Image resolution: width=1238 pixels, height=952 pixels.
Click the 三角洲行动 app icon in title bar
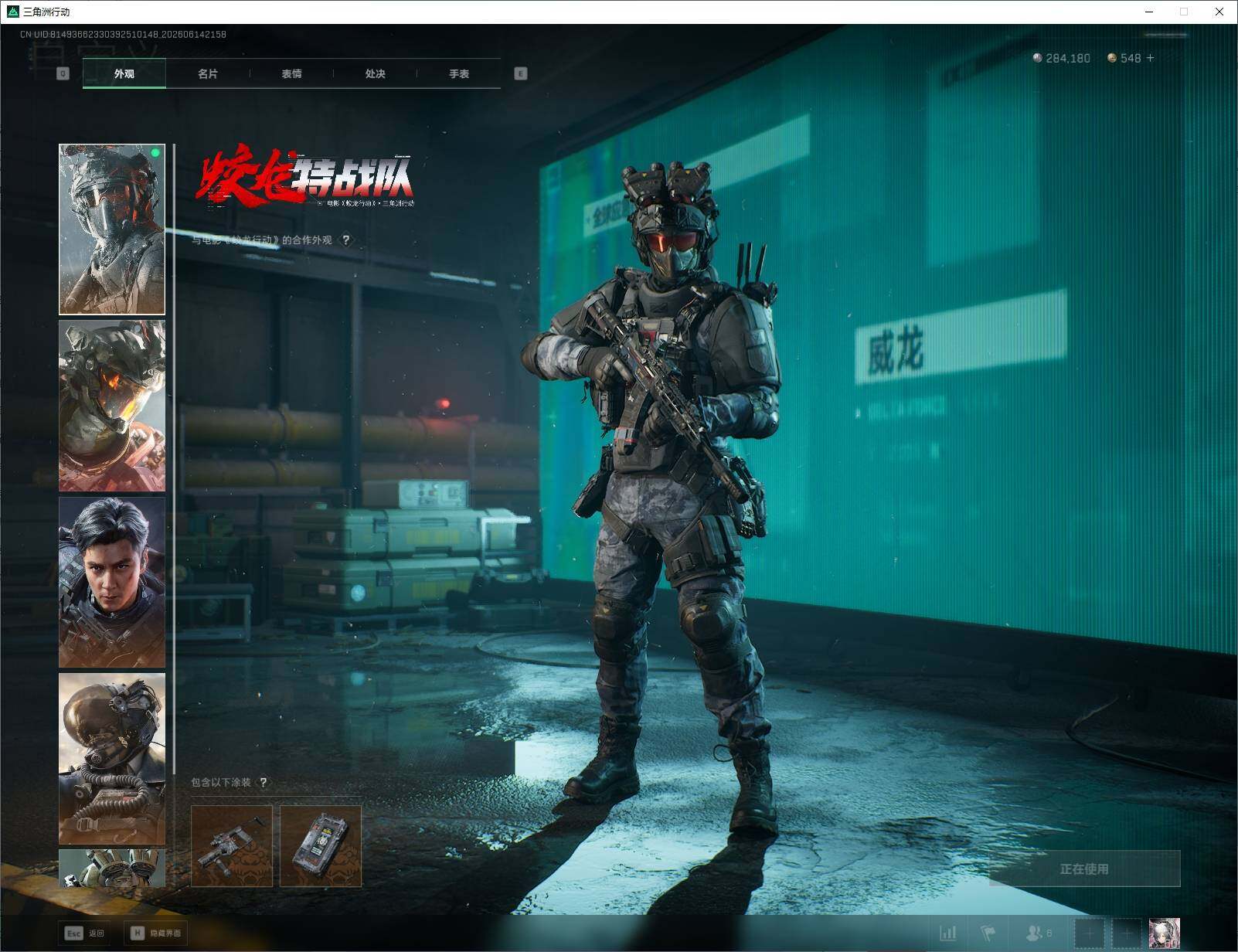[12, 12]
